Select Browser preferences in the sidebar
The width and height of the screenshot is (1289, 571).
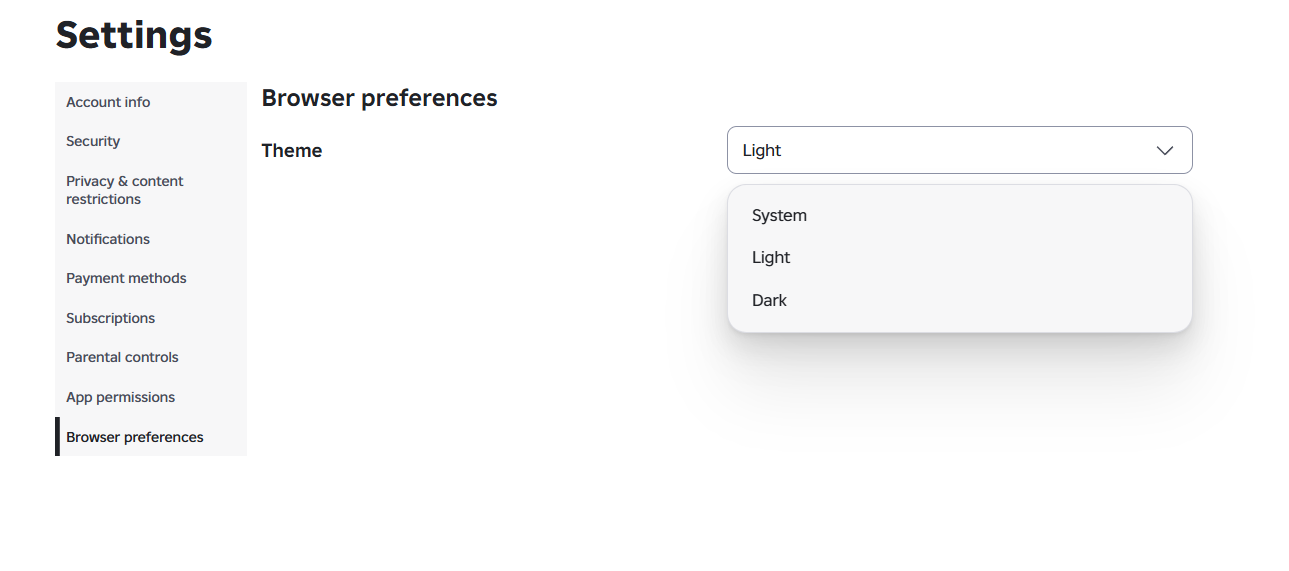[x=150, y=437]
